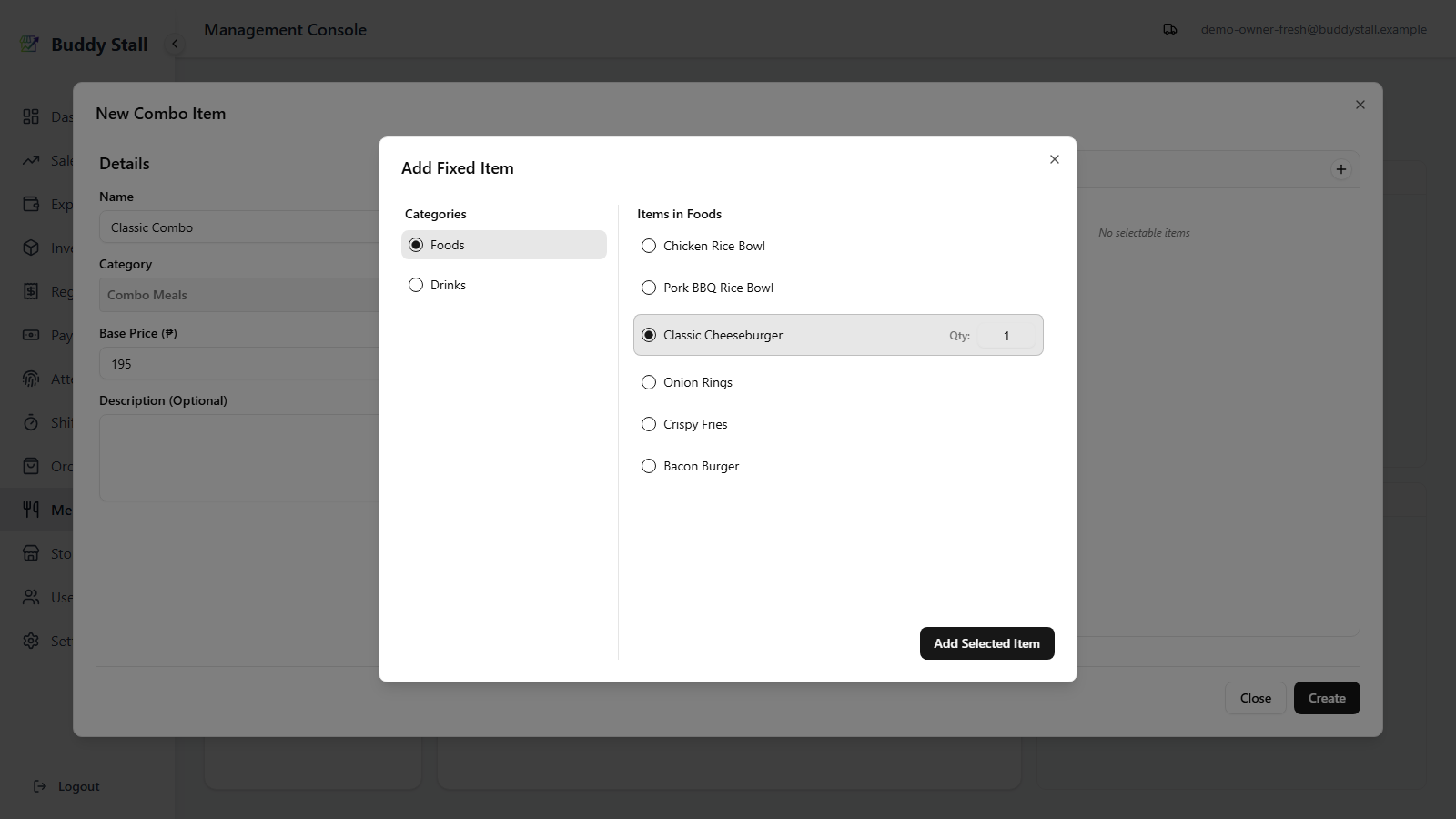
Task: Click Logout in the sidebar
Action: click(66, 786)
